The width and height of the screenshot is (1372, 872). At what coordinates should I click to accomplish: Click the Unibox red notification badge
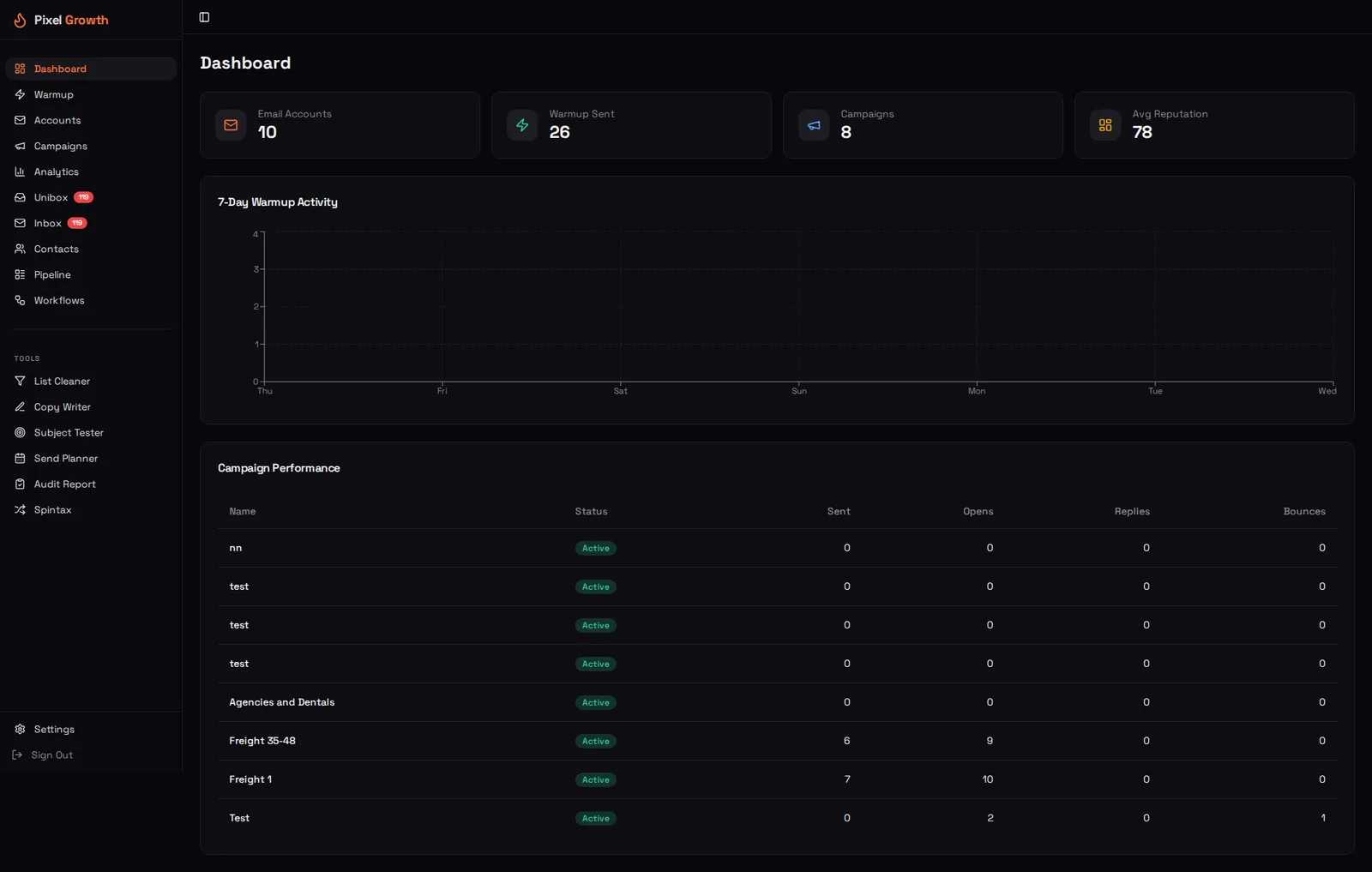click(x=83, y=197)
